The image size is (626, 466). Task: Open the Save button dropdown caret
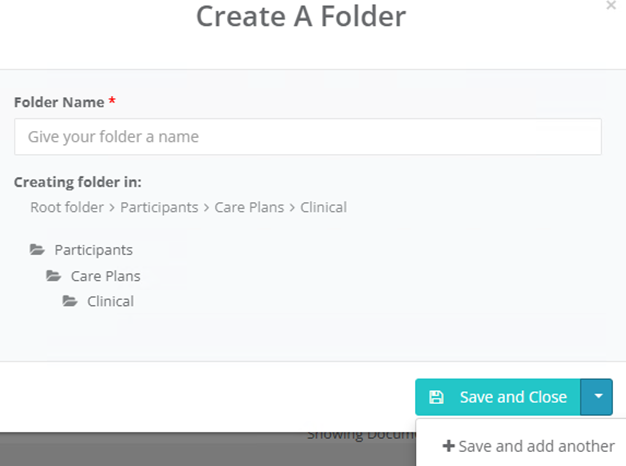(x=597, y=397)
